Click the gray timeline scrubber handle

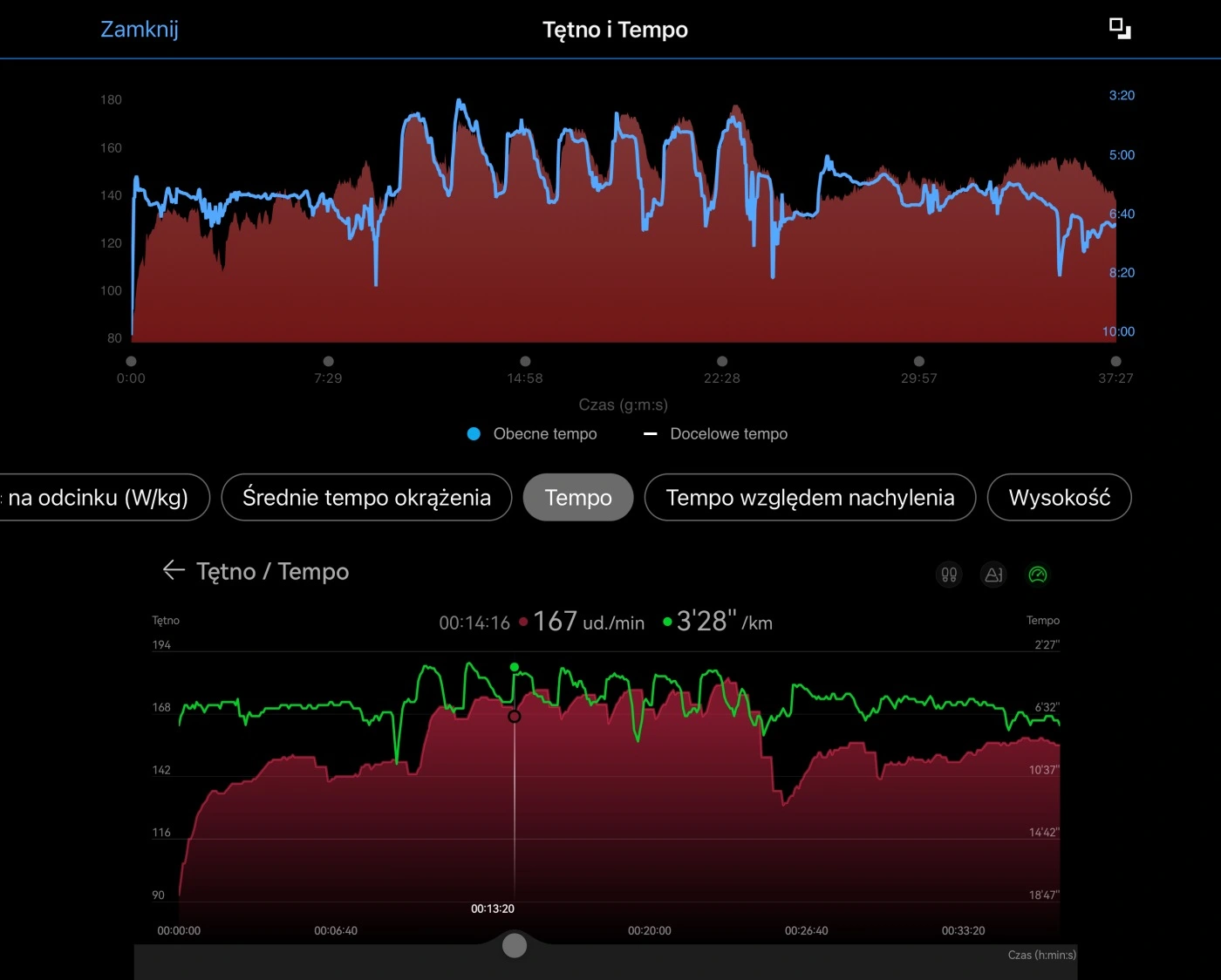pyautogui.click(x=515, y=945)
